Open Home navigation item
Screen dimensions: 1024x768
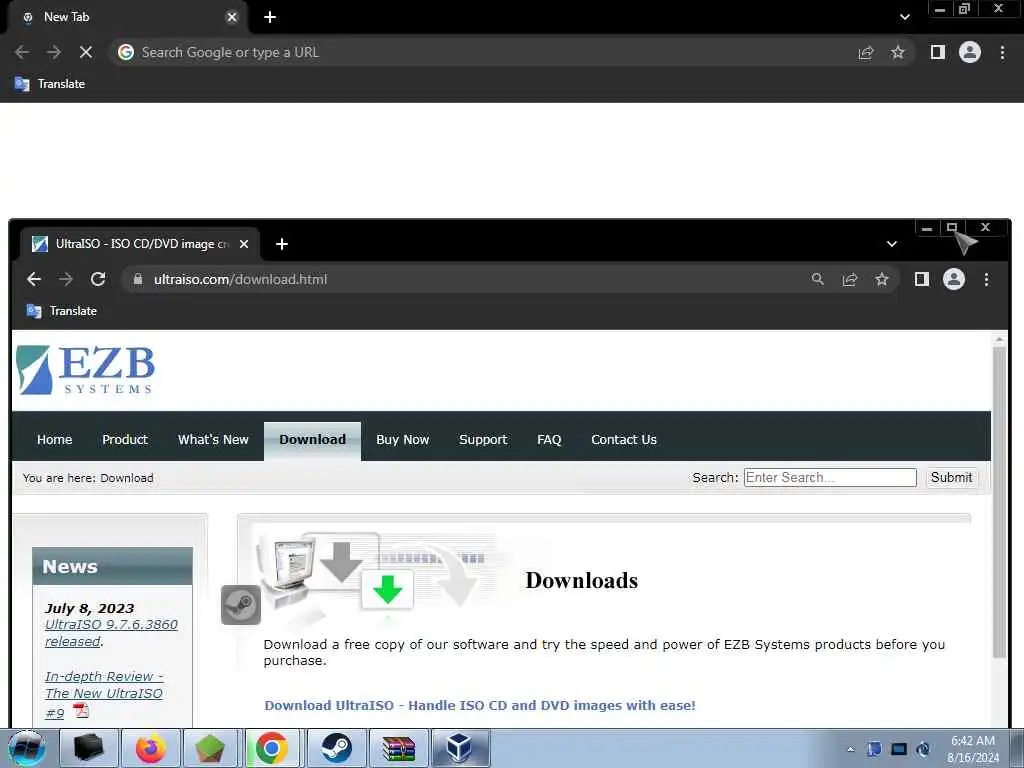(55, 440)
